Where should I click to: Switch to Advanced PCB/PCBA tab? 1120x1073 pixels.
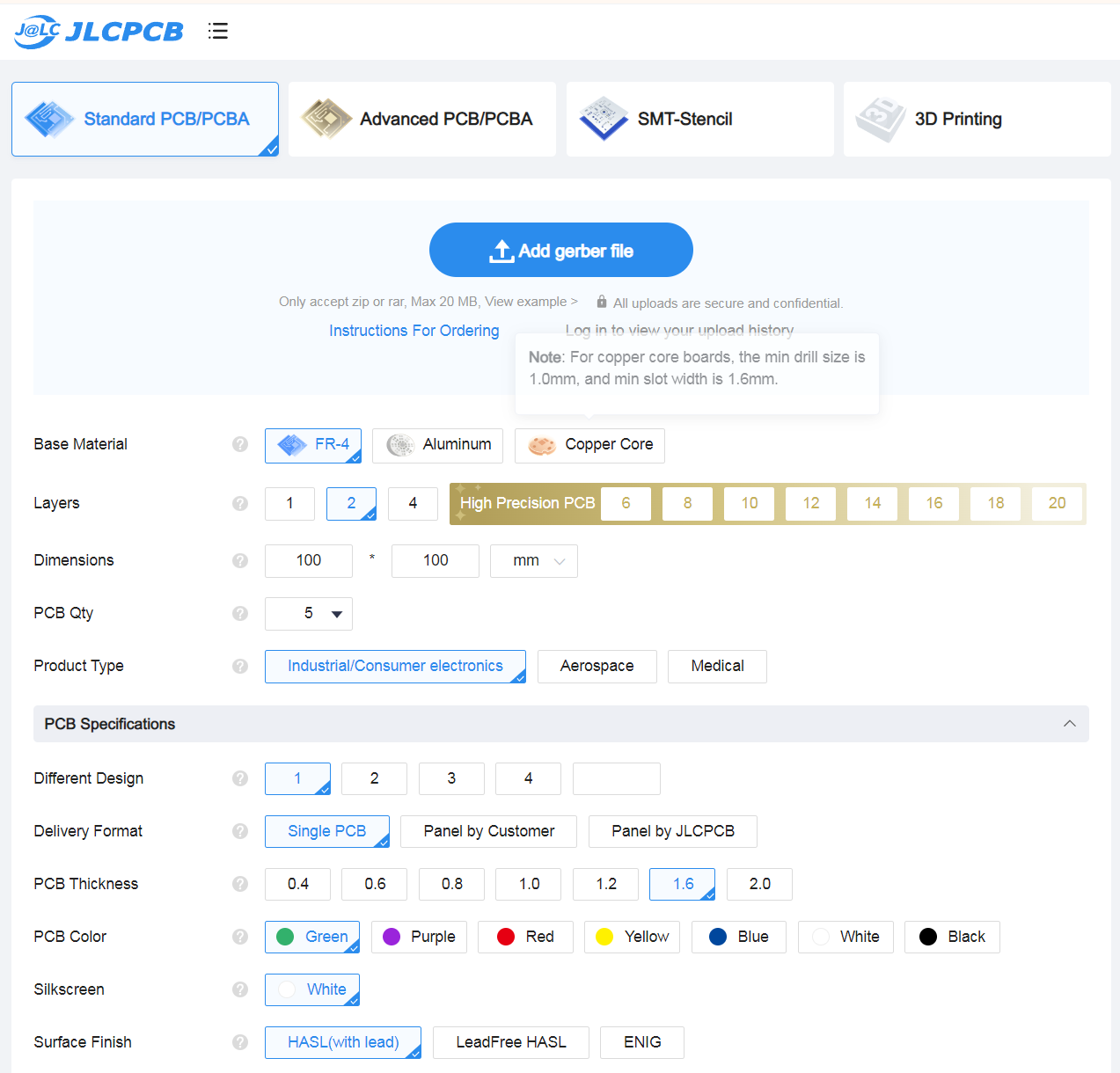(x=422, y=119)
